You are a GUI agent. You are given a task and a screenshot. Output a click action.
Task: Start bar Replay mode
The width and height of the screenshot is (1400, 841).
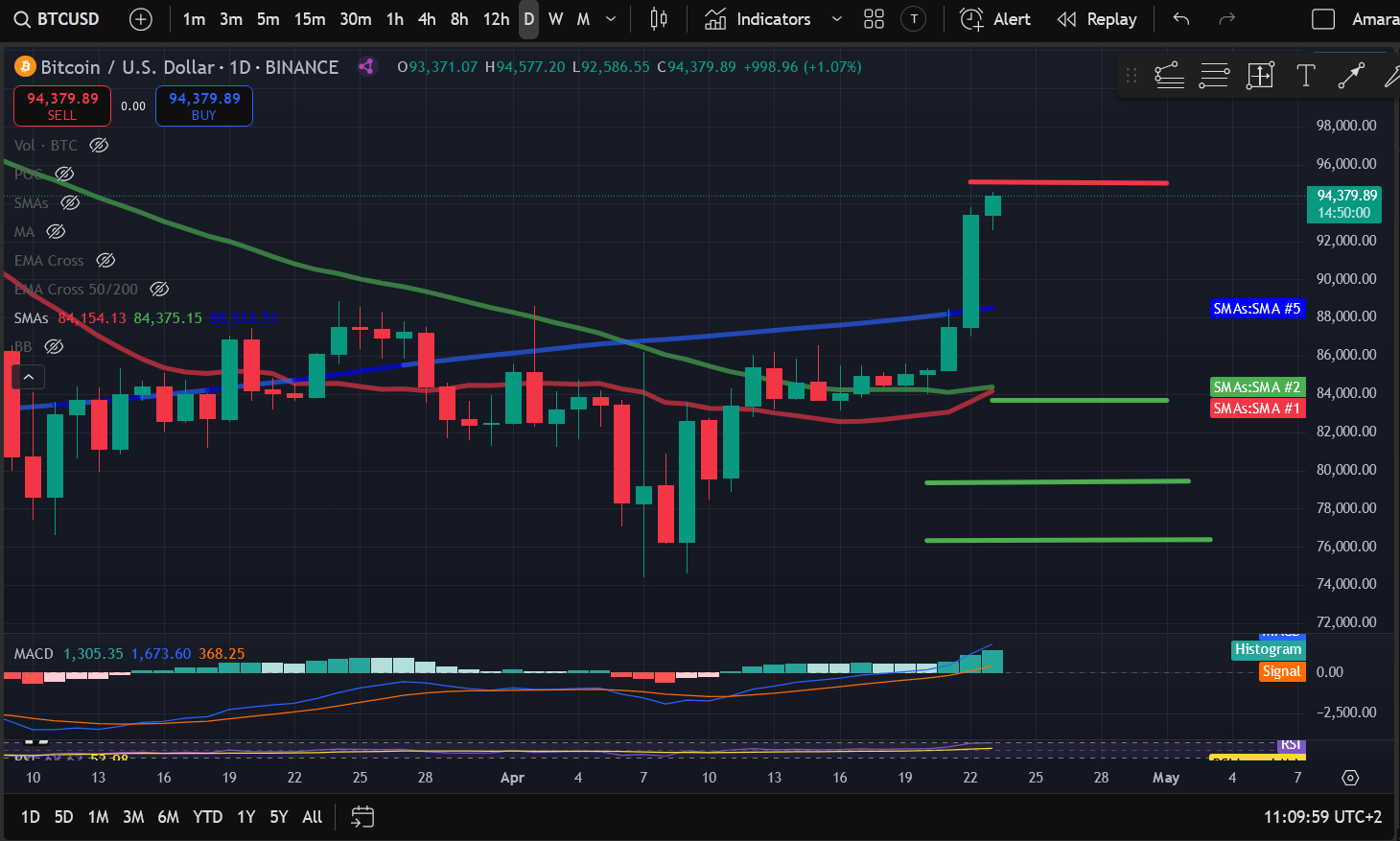click(1097, 19)
